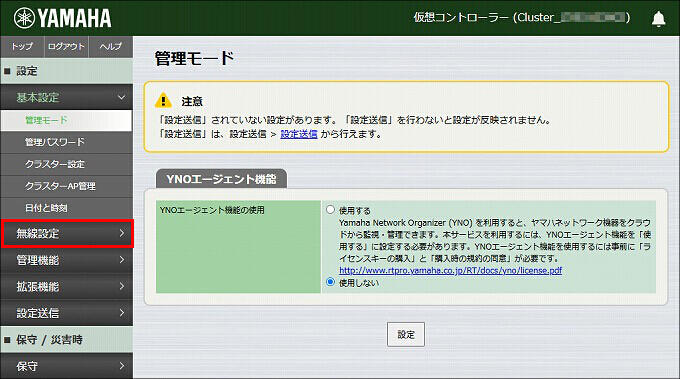Select the 使用しない radio button
The width and height of the screenshot is (680, 379).
(330, 282)
